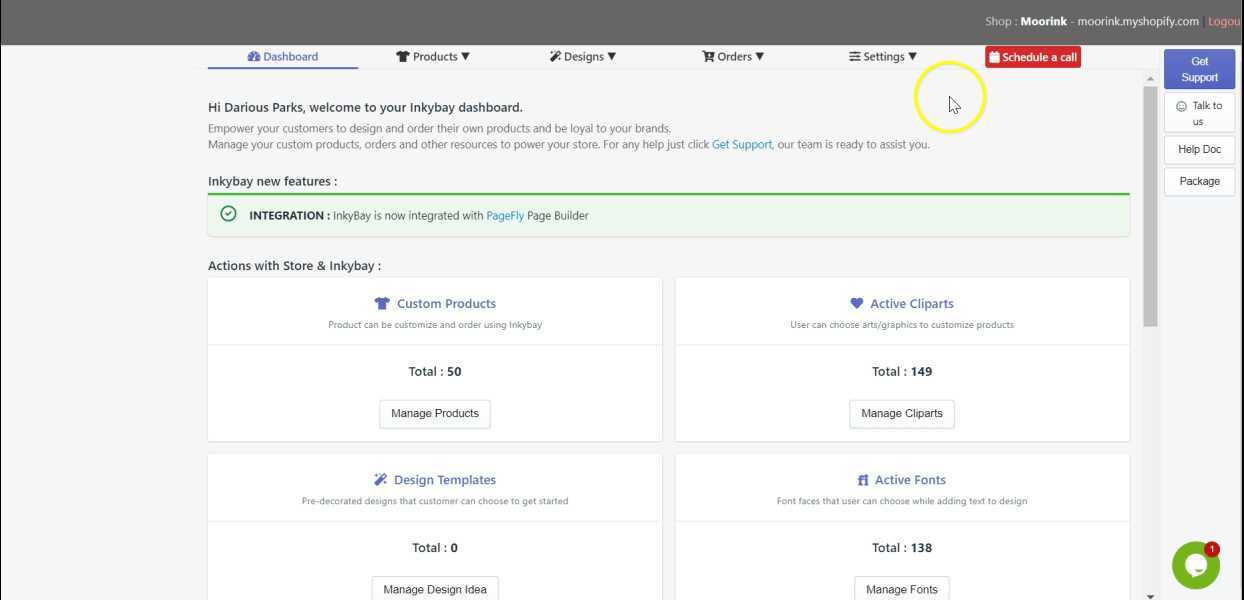This screenshot has height=600, width=1244.
Task: Open the Settings dropdown menu
Action: [883, 57]
